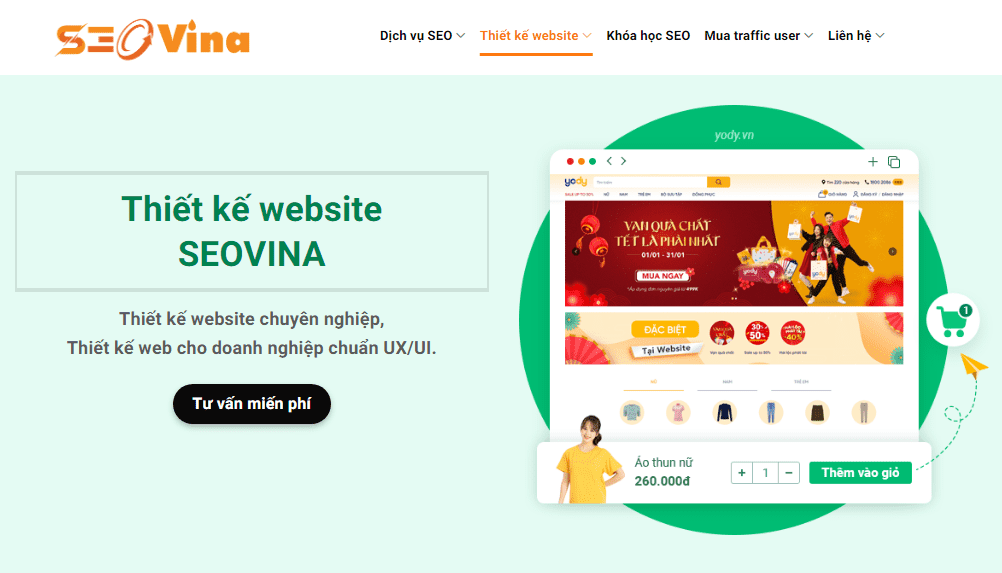Screen dimensions: 1002x573
Task: Click the green shopping cart icon
Action: click(x=952, y=320)
